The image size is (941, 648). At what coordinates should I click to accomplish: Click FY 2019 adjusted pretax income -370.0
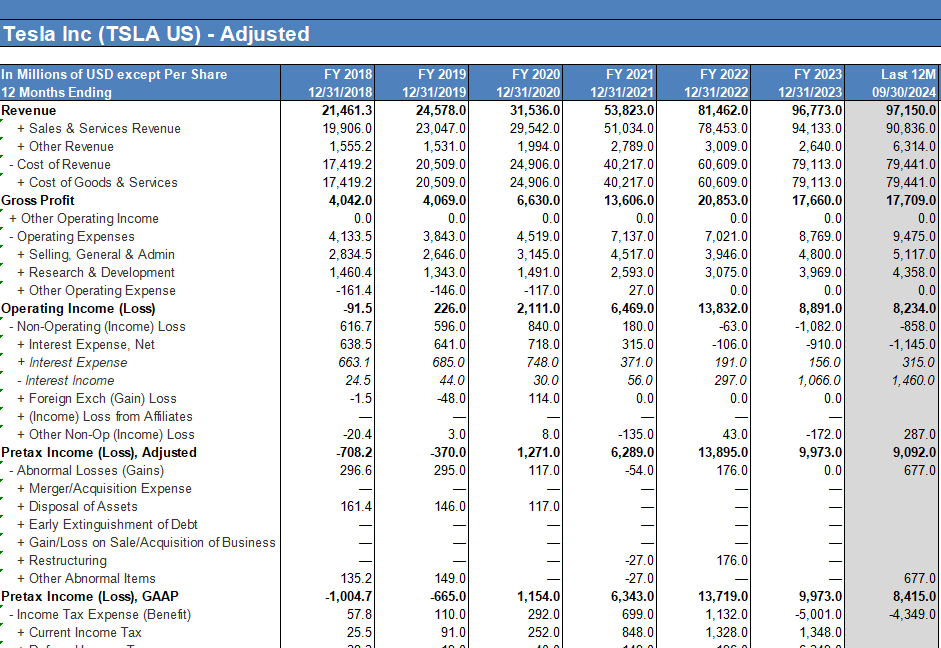[448, 452]
